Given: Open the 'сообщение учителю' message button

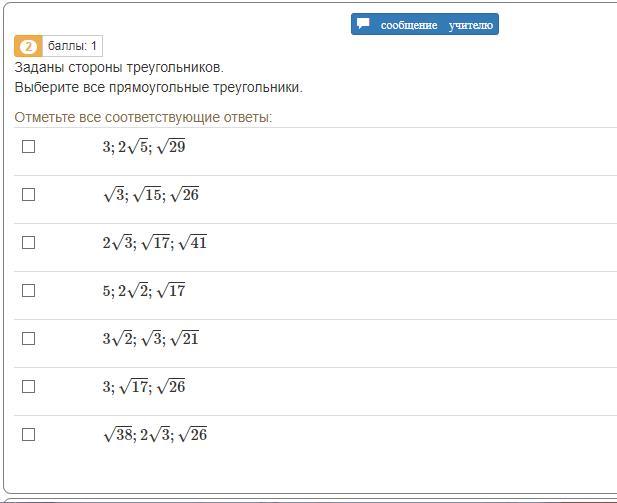Looking at the screenshot, I should click(x=425, y=24).
